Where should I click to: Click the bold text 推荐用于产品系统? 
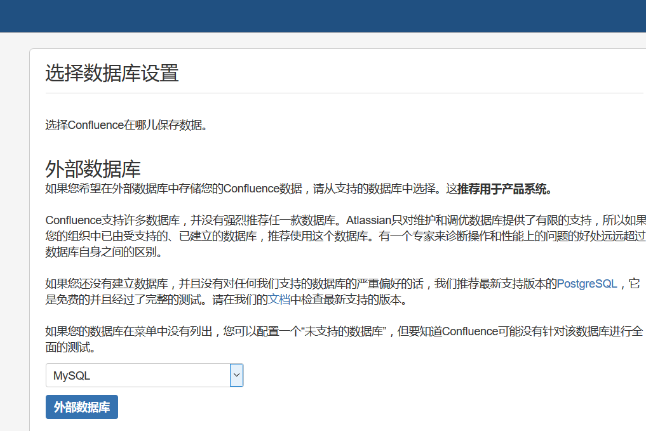pyautogui.click(x=502, y=189)
